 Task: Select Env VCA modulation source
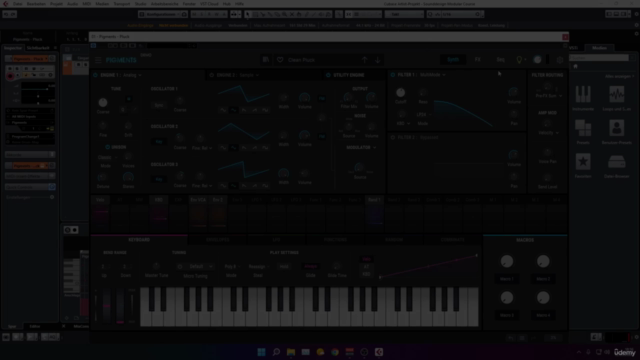click(198, 200)
